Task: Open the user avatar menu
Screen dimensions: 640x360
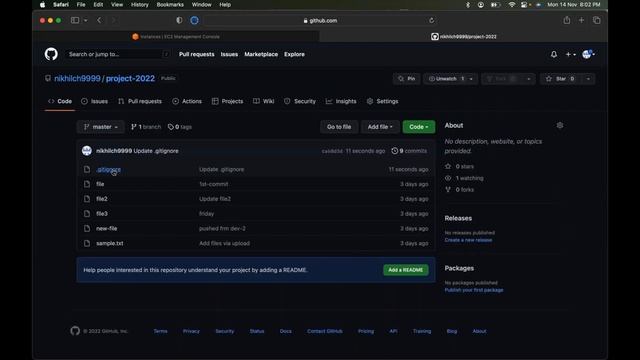Action: (588, 54)
